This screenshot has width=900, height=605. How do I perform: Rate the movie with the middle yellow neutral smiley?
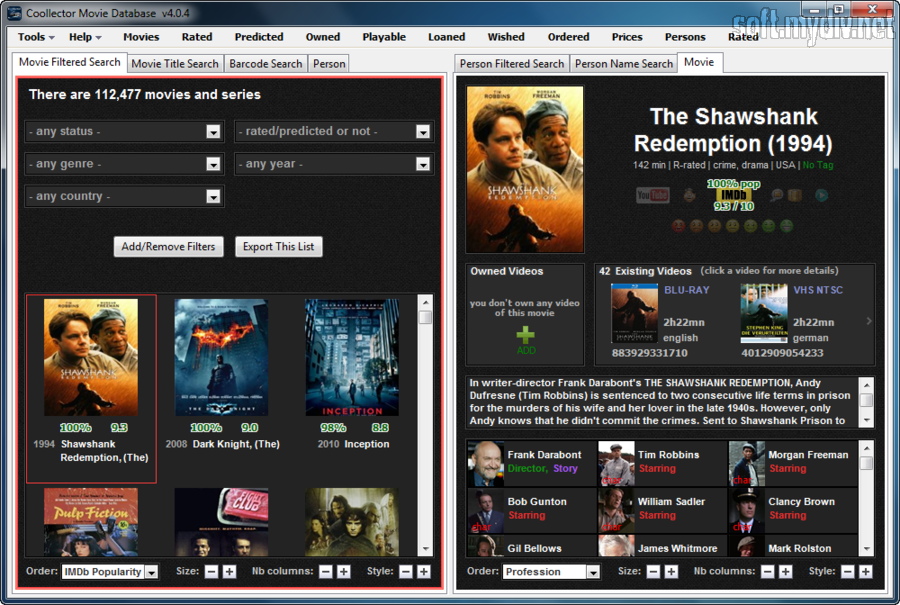[732, 226]
